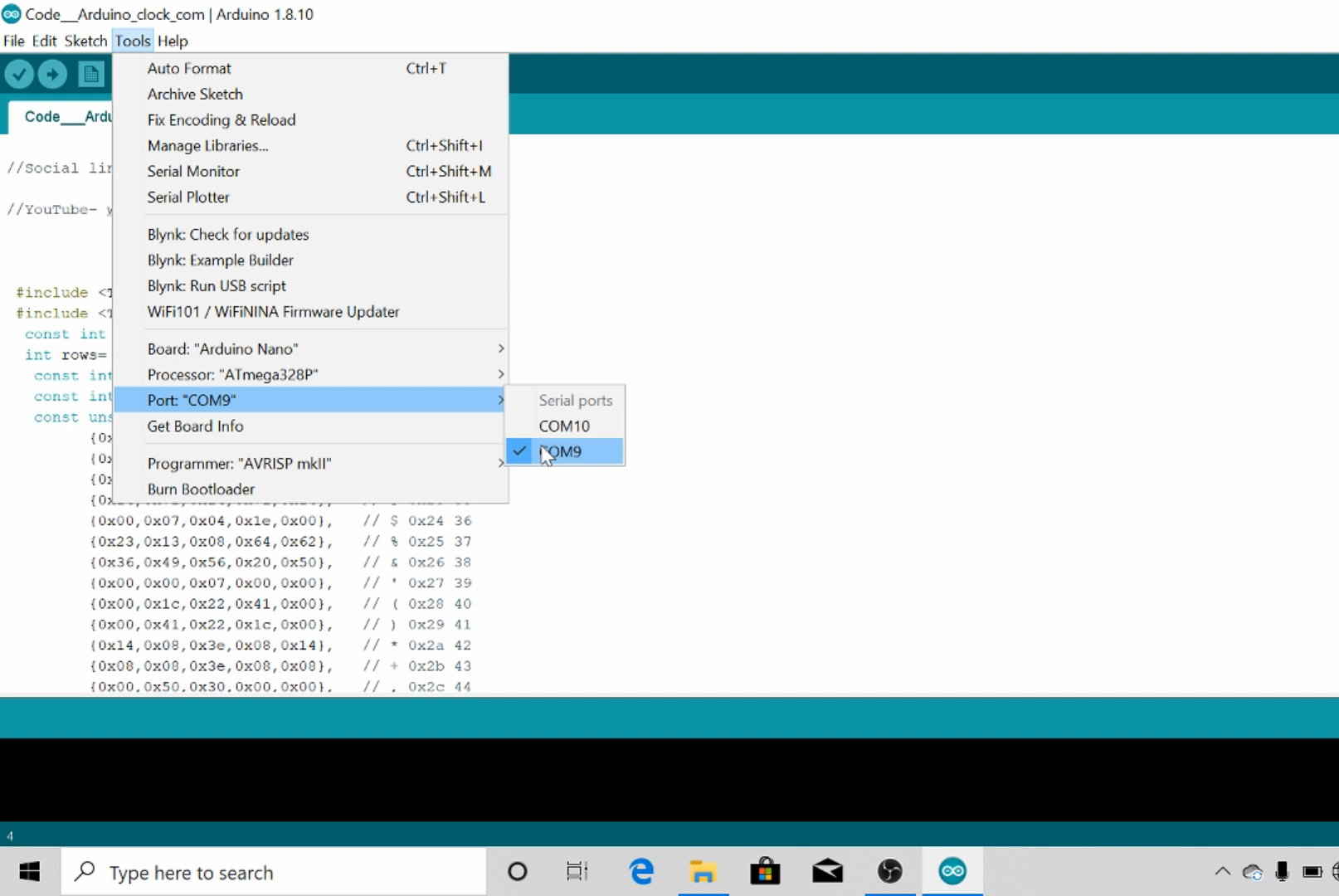Click Get Board Info

(x=195, y=426)
